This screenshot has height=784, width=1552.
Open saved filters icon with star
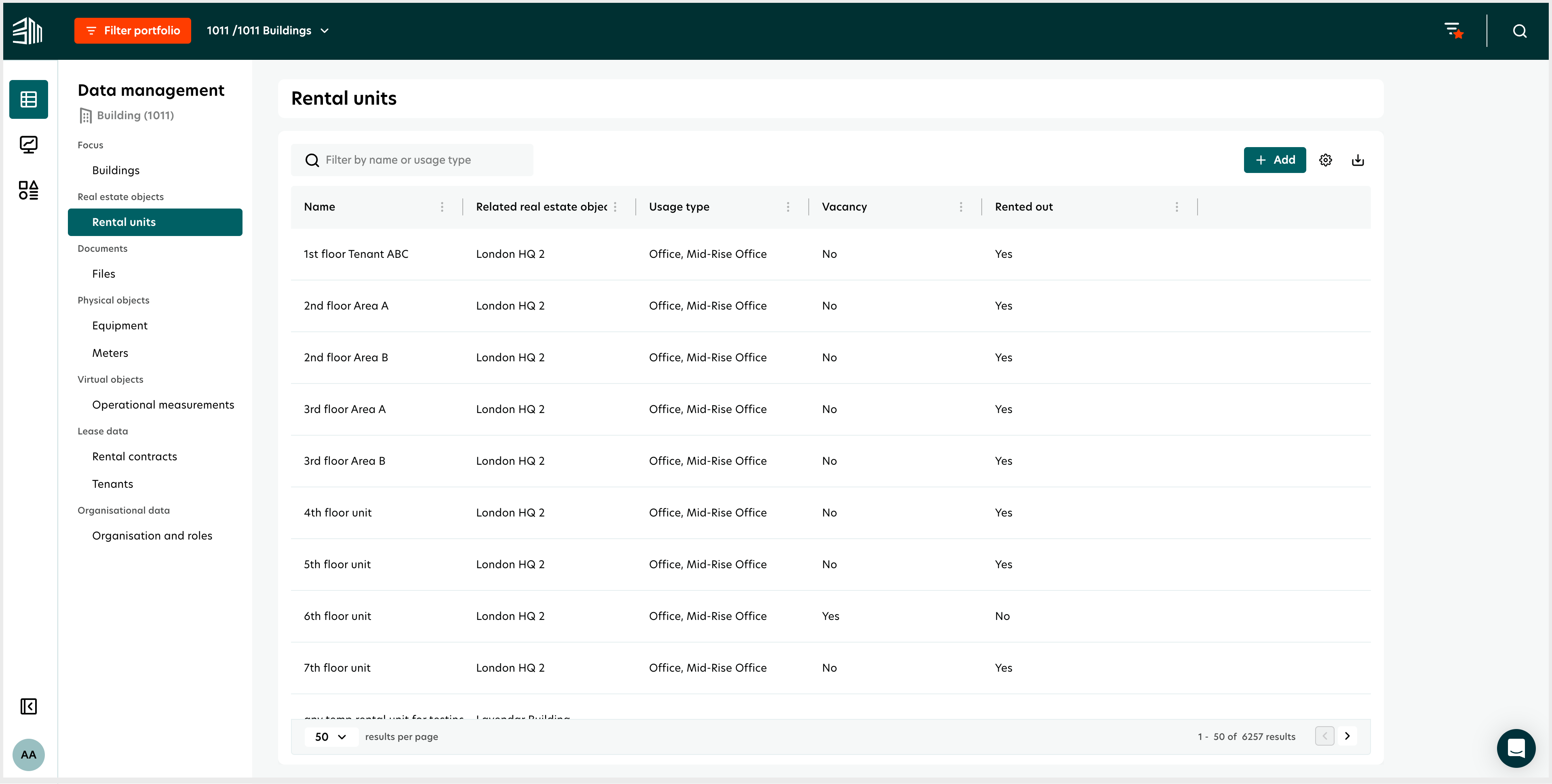1454,30
